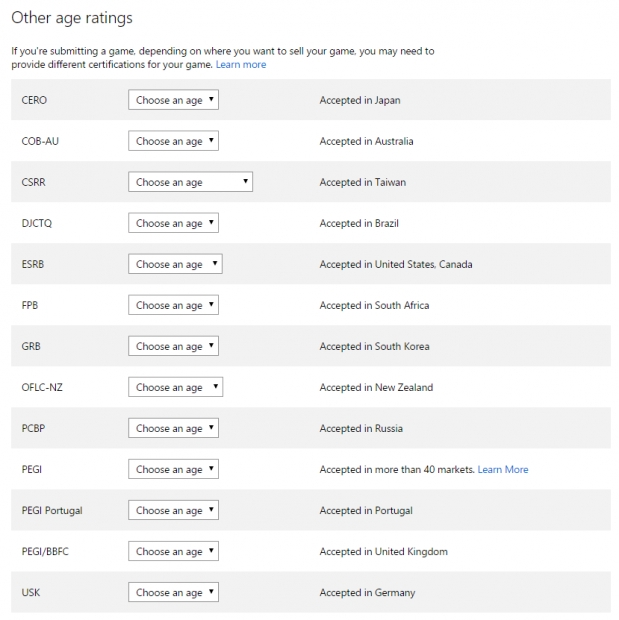Click the CSRR dropdown arrow

tap(245, 181)
